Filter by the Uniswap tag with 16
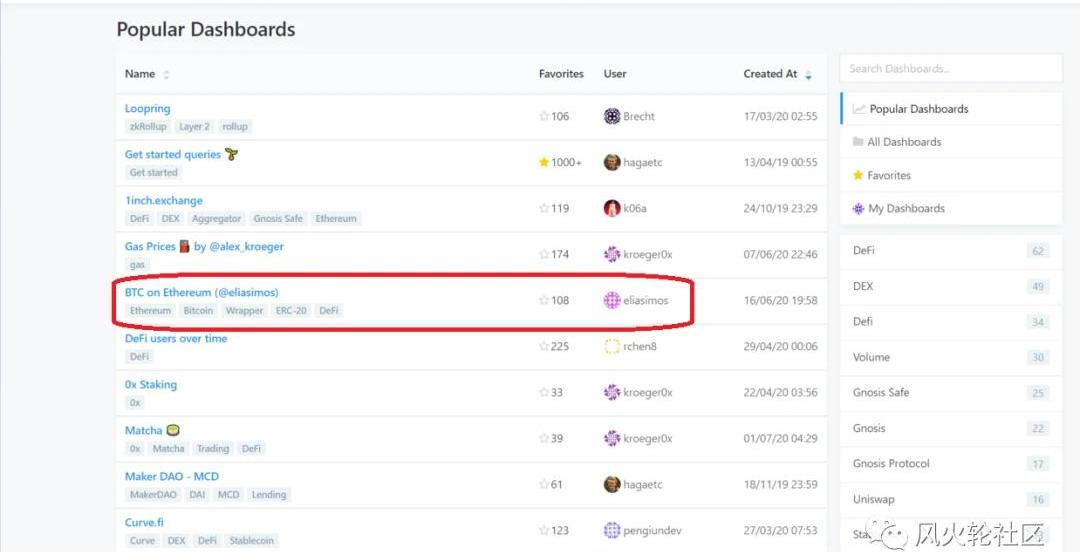Viewport: 1080px width, 552px height. [951, 499]
